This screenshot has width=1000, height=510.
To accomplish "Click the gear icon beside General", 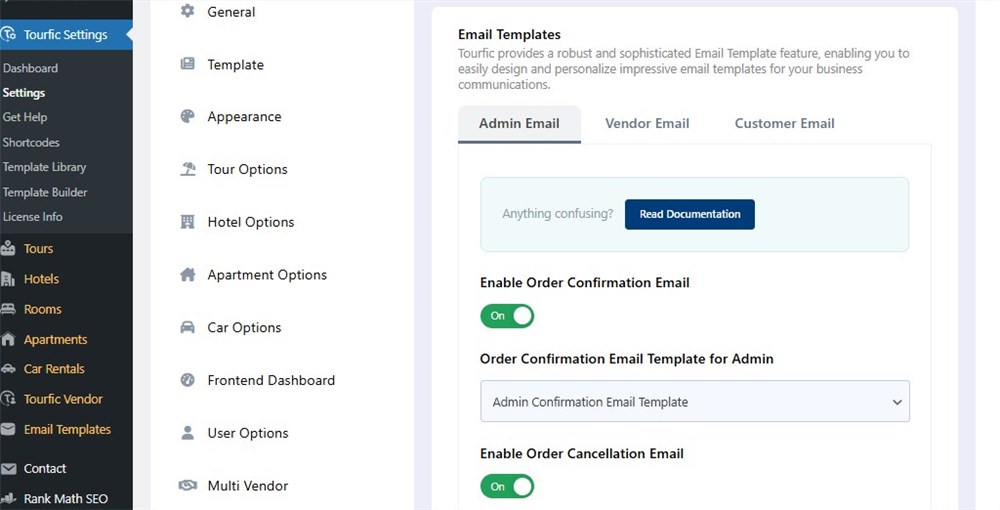I will (187, 12).
